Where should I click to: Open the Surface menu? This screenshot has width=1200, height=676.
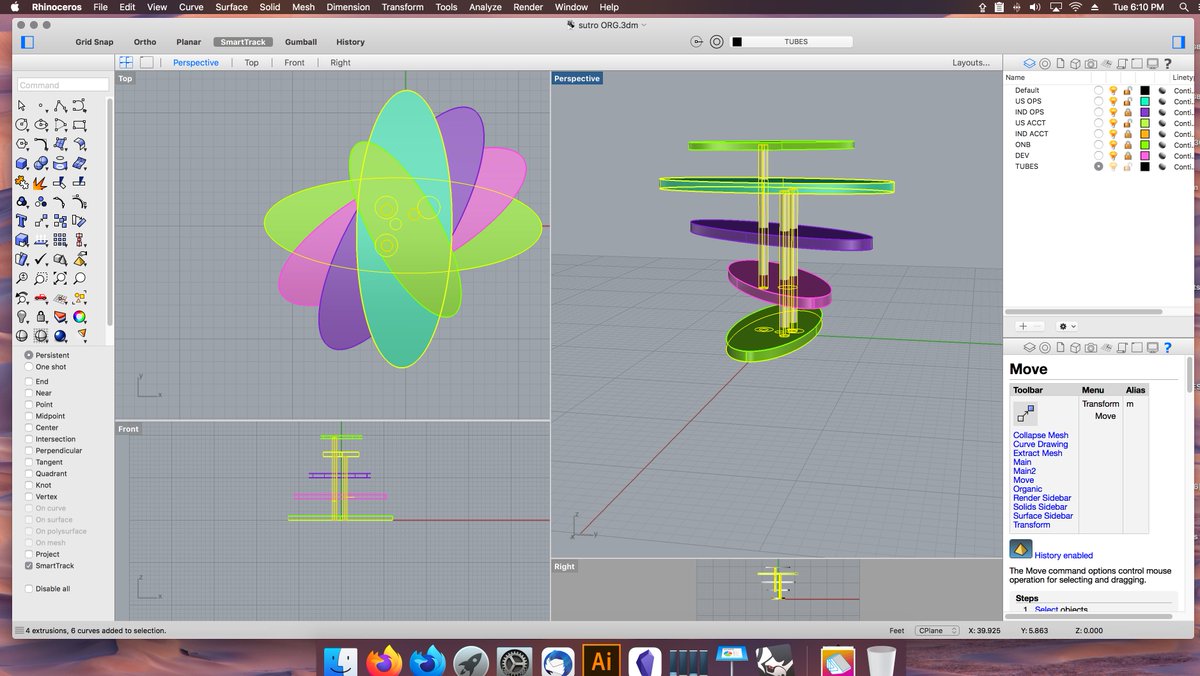[231, 7]
